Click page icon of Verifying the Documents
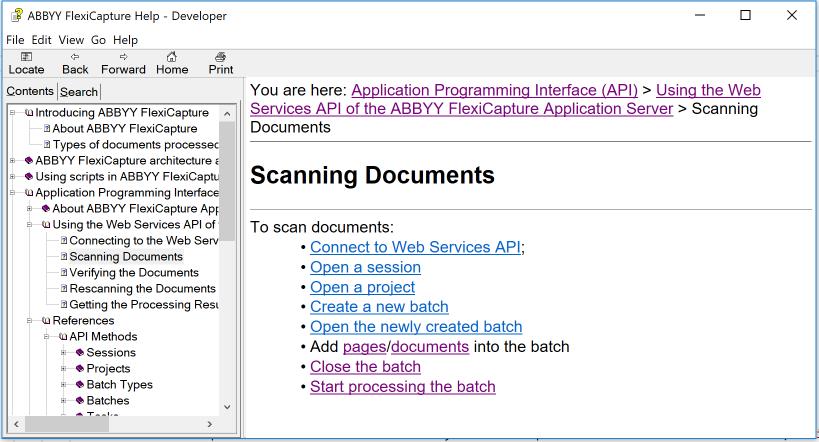 (64, 272)
